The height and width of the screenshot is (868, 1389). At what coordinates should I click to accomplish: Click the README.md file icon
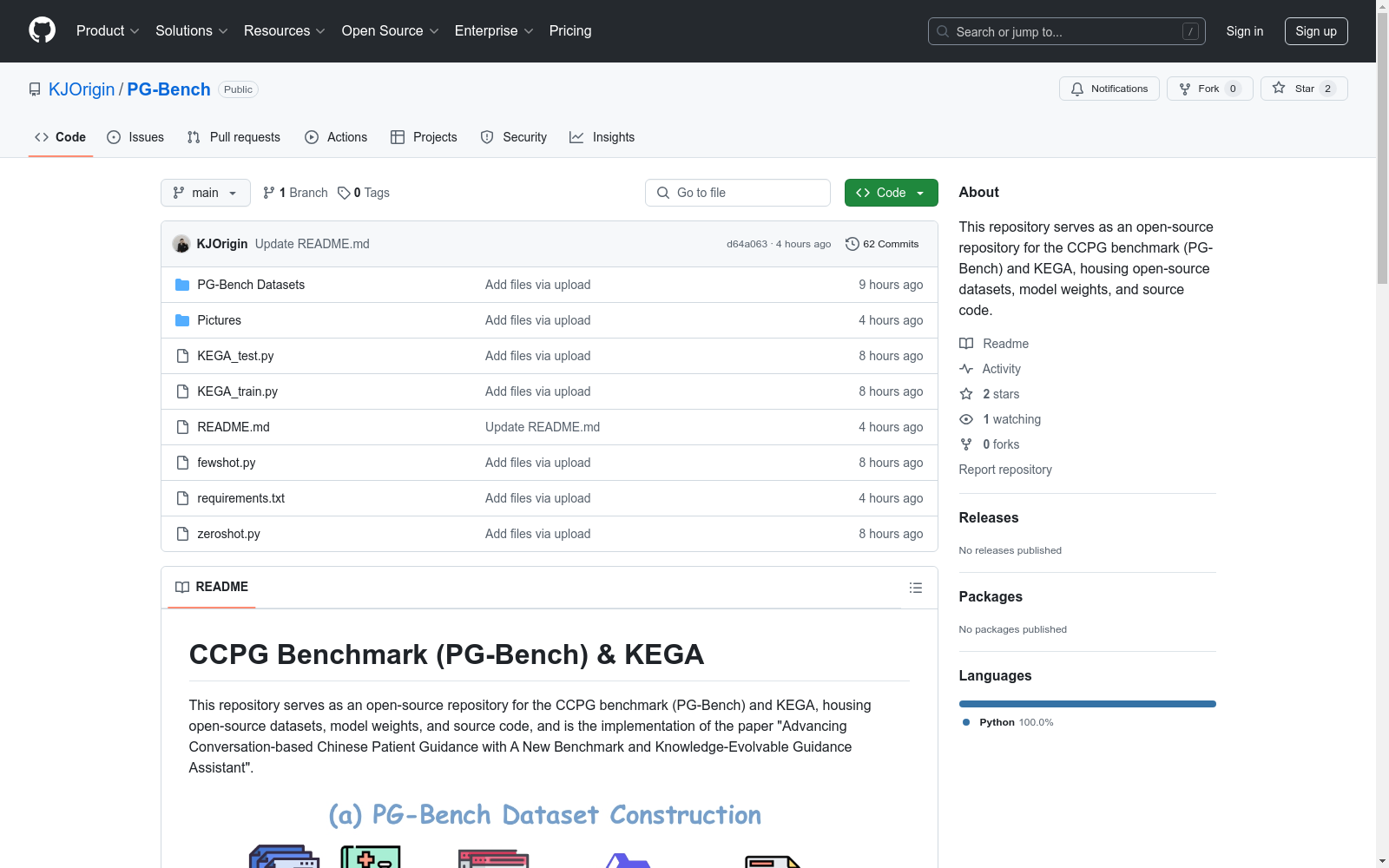tap(182, 427)
